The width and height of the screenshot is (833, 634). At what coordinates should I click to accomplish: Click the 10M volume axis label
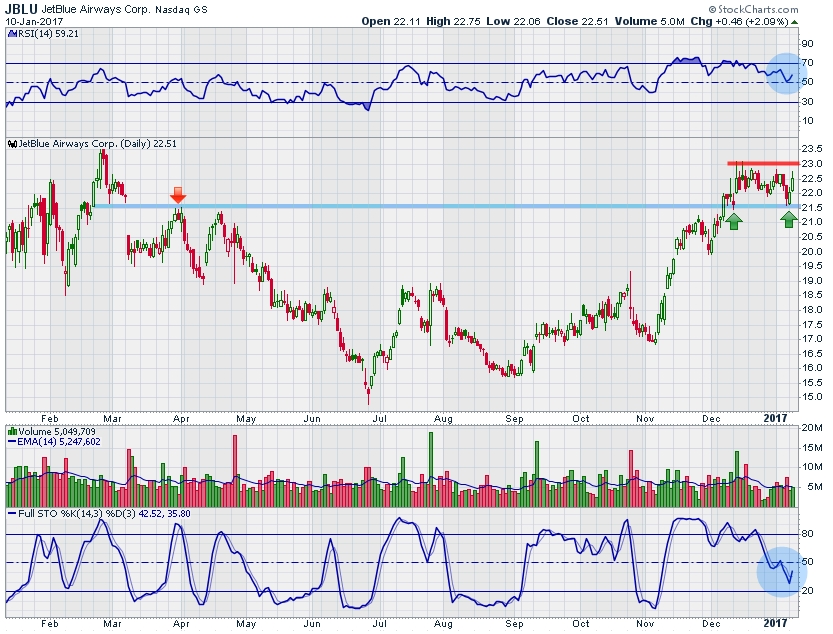click(811, 467)
